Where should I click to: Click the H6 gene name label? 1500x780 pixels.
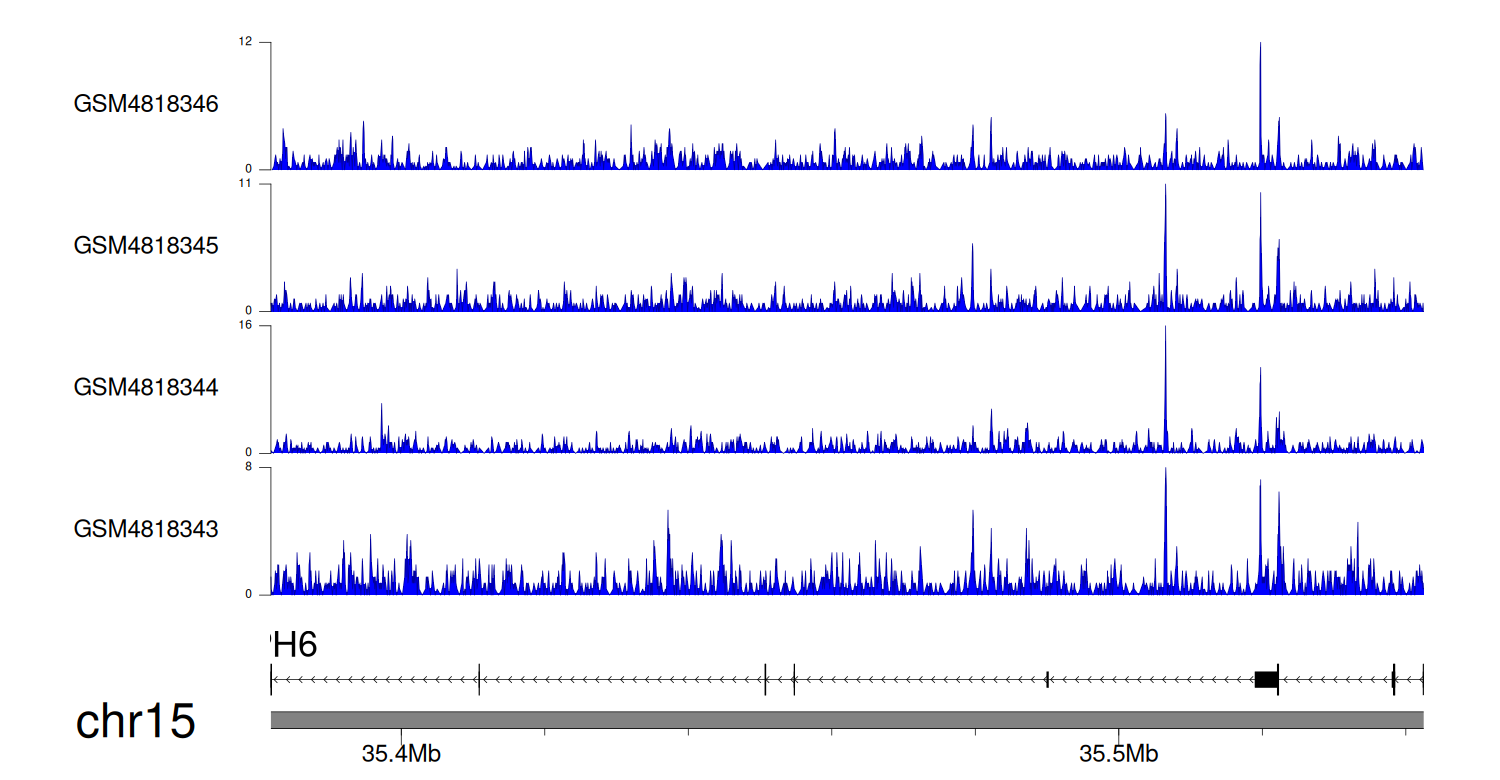pyautogui.click(x=294, y=646)
